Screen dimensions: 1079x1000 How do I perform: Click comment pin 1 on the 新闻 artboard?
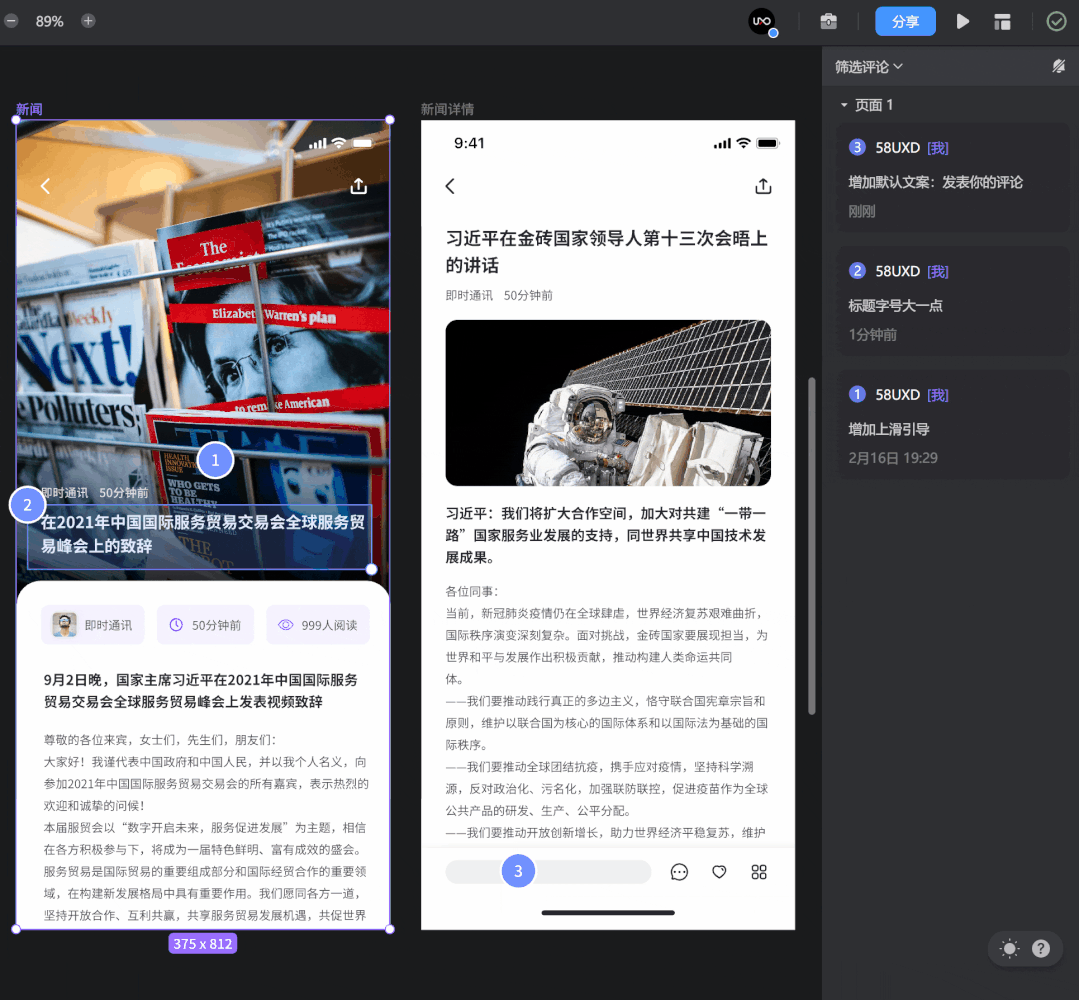click(x=215, y=460)
